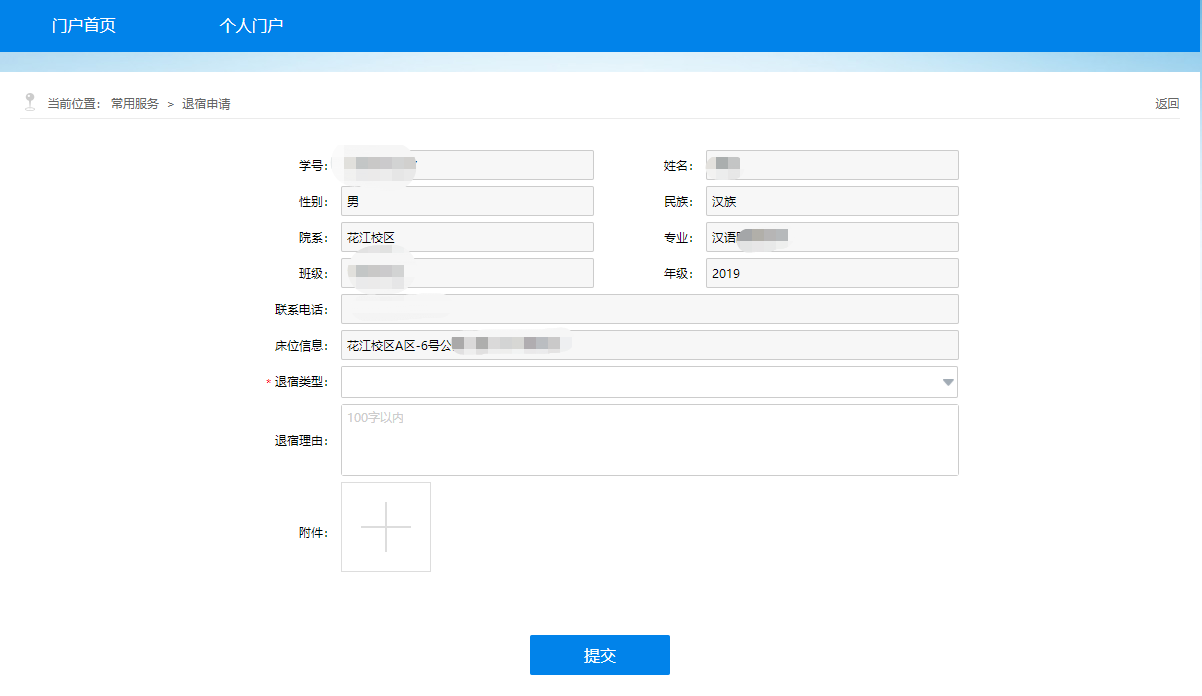This screenshot has width=1202, height=696.
Task: Focus the 联系电话 input field
Action: (649, 309)
